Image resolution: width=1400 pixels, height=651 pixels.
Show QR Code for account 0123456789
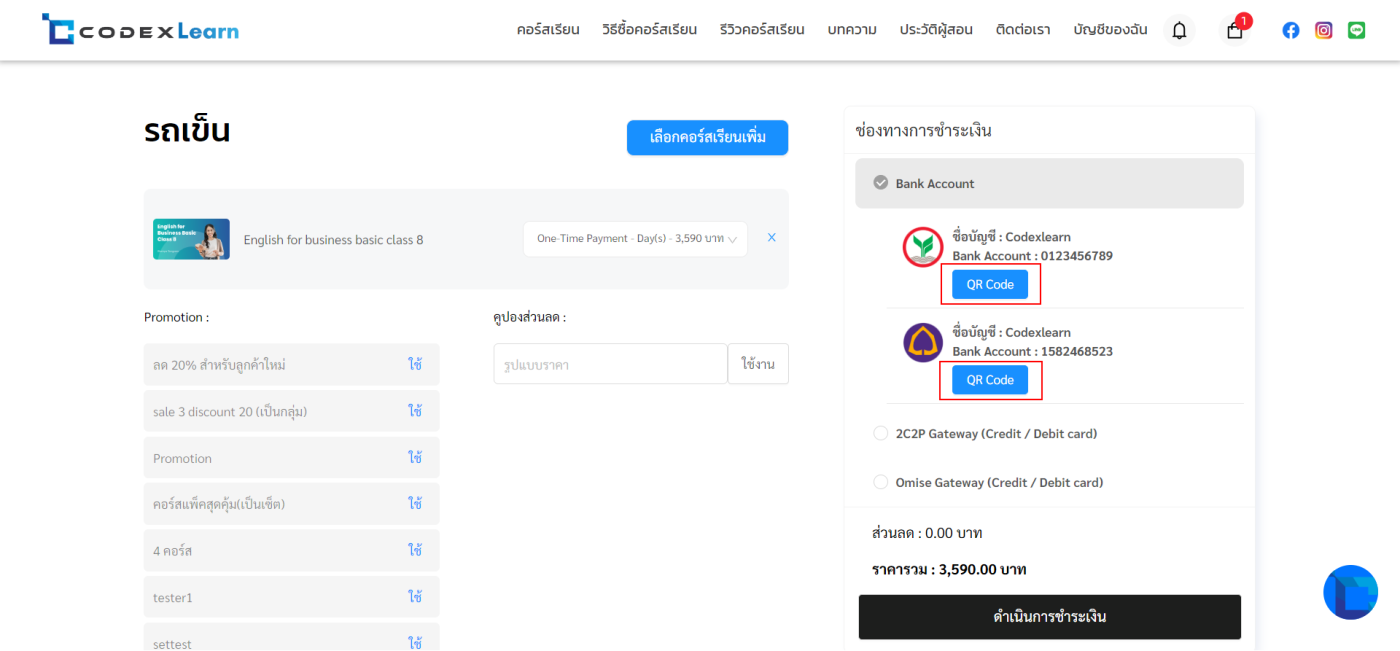(x=990, y=285)
